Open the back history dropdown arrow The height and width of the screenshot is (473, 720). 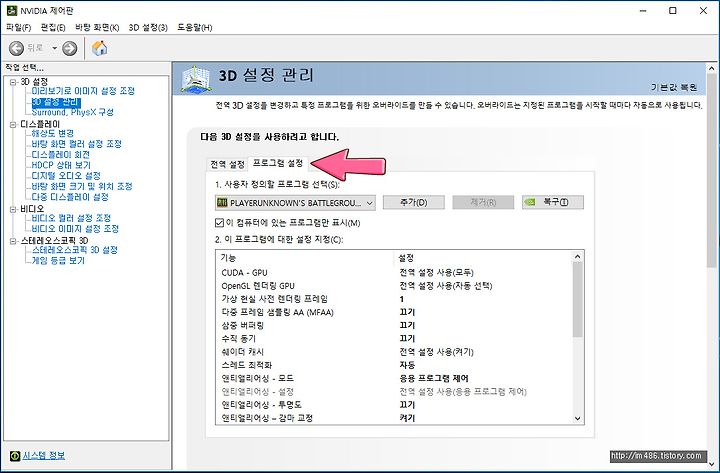[x=54, y=48]
